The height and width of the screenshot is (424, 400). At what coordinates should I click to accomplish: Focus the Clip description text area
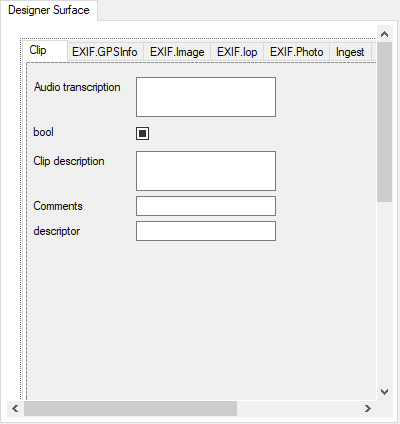(x=206, y=171)
